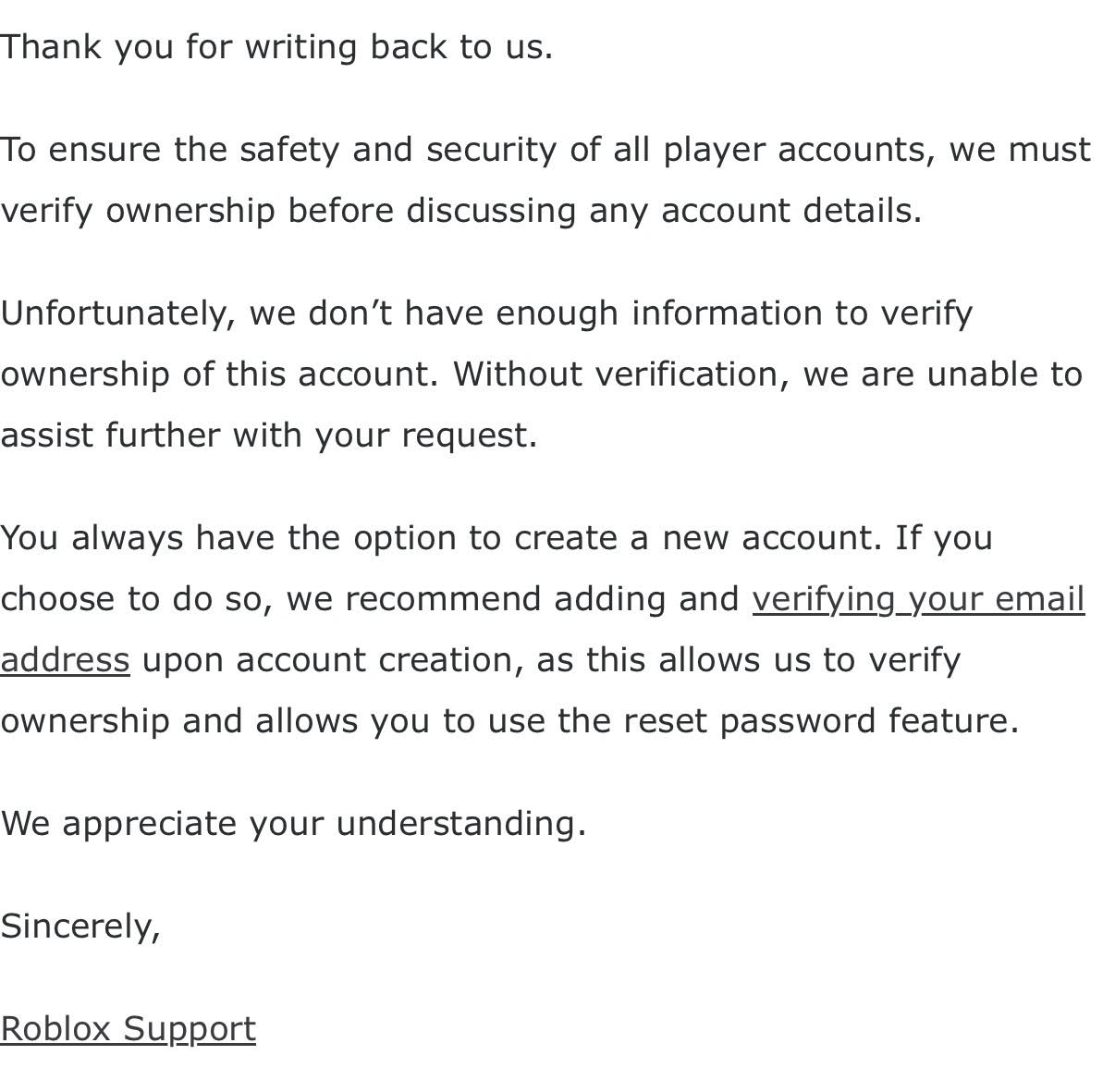Viewport: 1115px width, 1092px height.
Task: Click the line "ownership of this account. Without verification"
Action: 541,374
